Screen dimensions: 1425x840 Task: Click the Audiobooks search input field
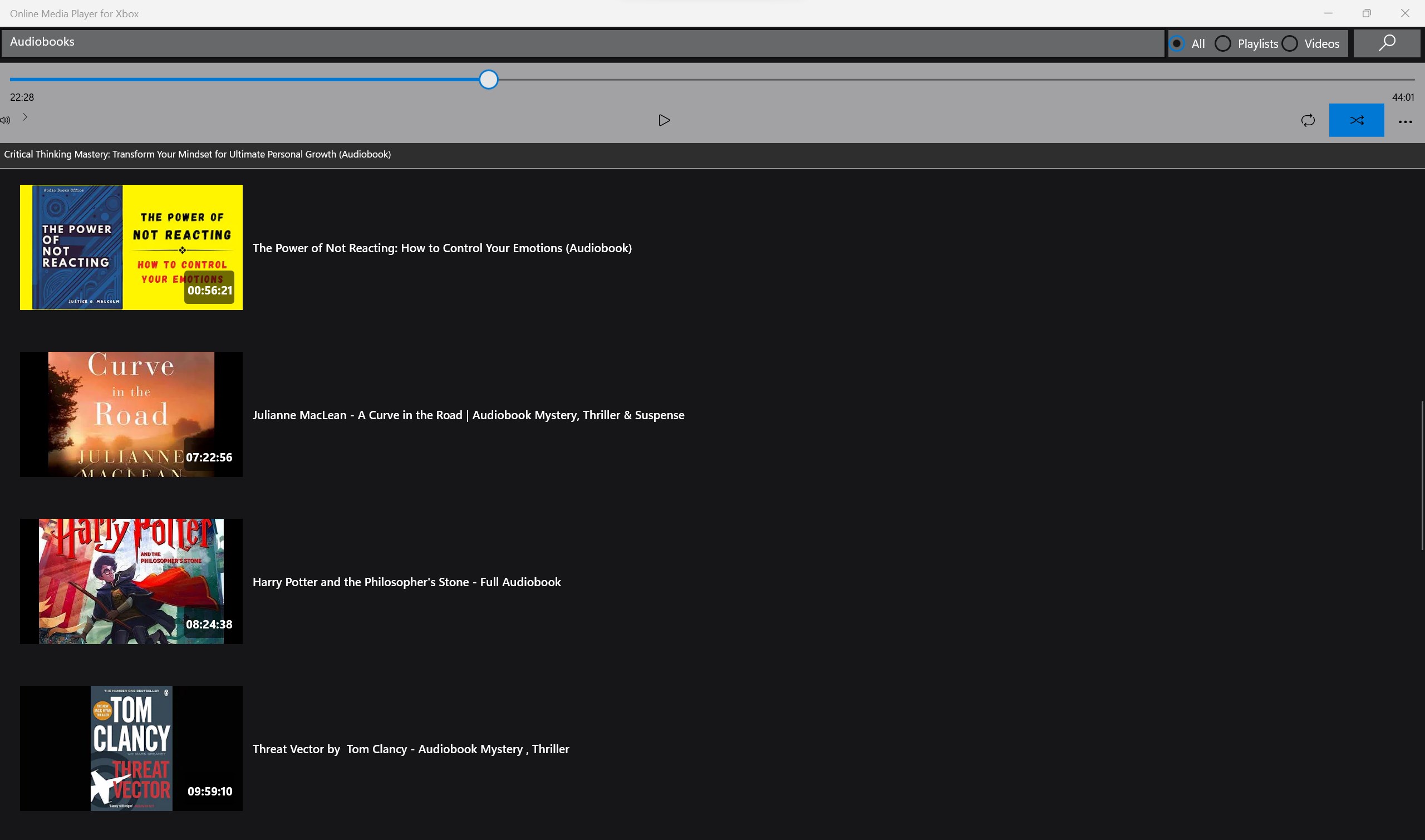[583, 42]
